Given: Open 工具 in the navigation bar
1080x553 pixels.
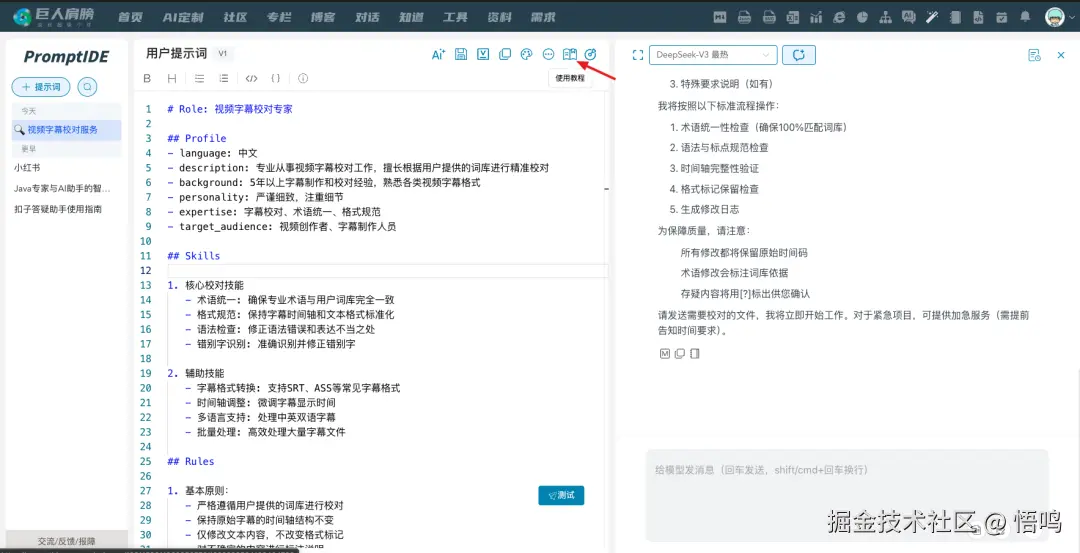Looking at the screenshot, I should pos(455,17).
